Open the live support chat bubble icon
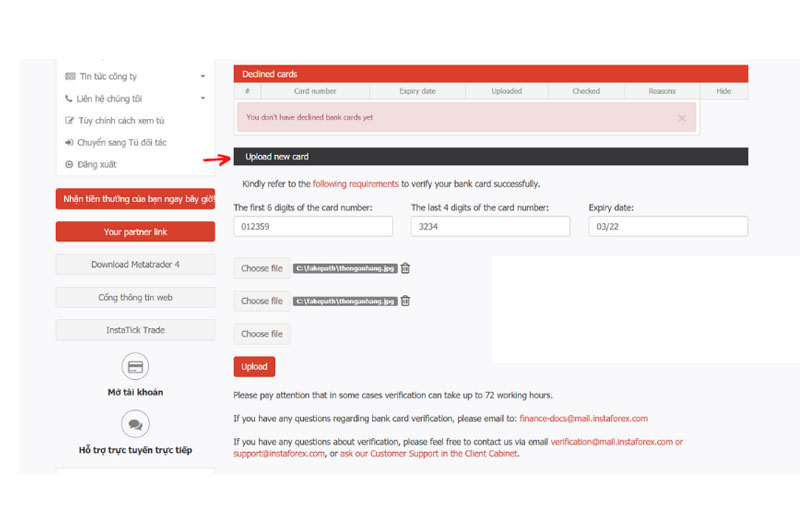Viewport: 800px width, 522px height. [135, 424]
